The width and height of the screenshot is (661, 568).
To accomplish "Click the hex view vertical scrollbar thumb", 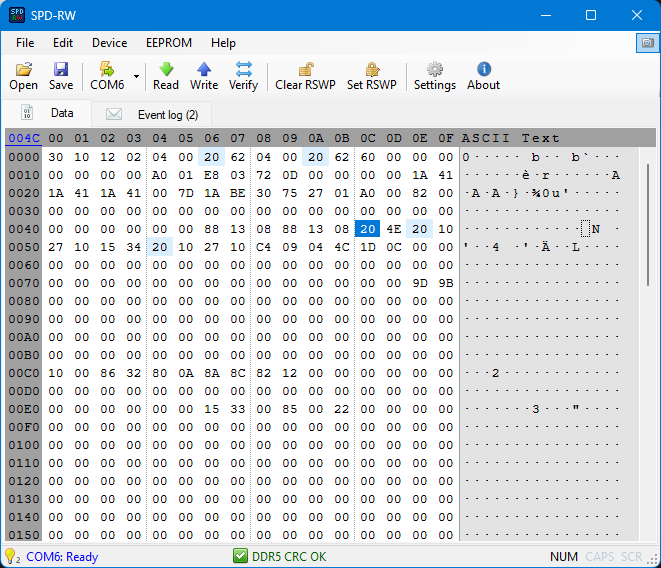I will pos(648,226).
